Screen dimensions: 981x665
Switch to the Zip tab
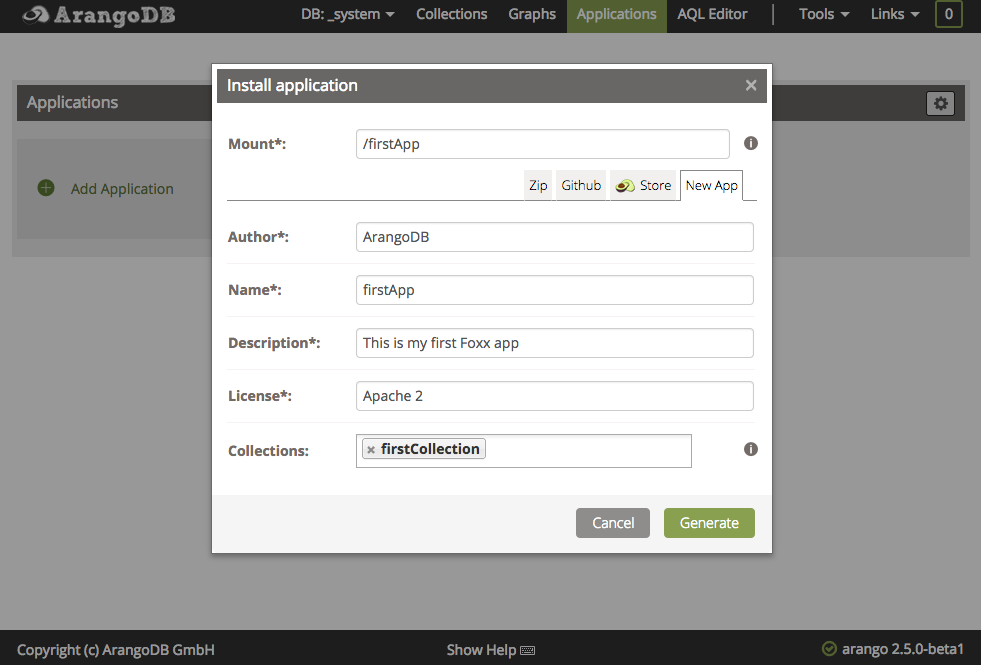[x=538, y=185]
